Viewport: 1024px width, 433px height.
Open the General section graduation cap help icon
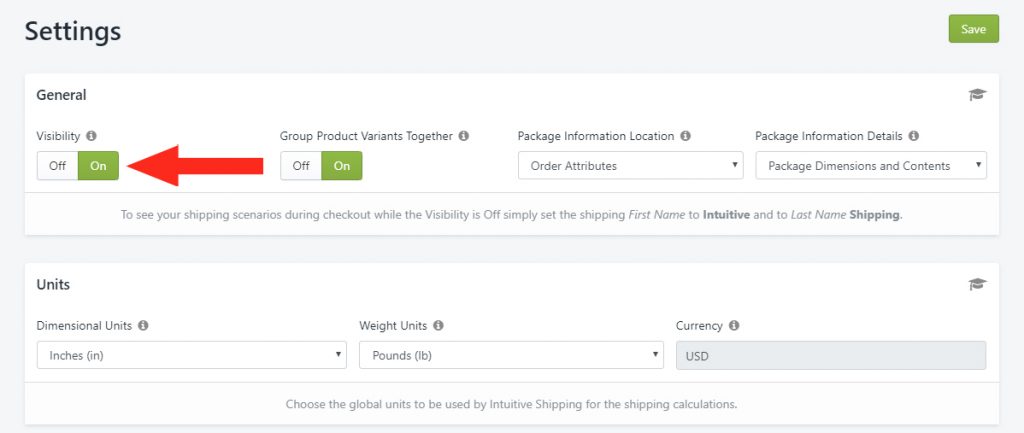977,95
